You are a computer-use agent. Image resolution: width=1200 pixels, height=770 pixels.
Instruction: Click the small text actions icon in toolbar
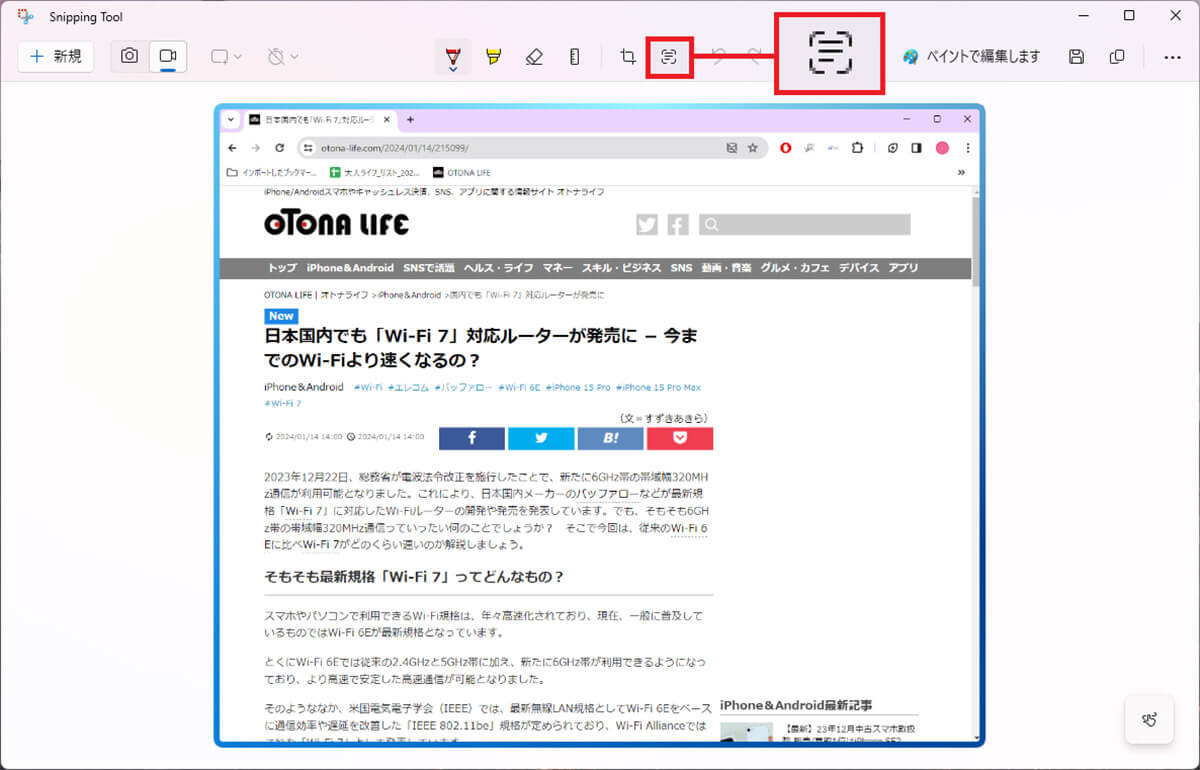(669, 57)
